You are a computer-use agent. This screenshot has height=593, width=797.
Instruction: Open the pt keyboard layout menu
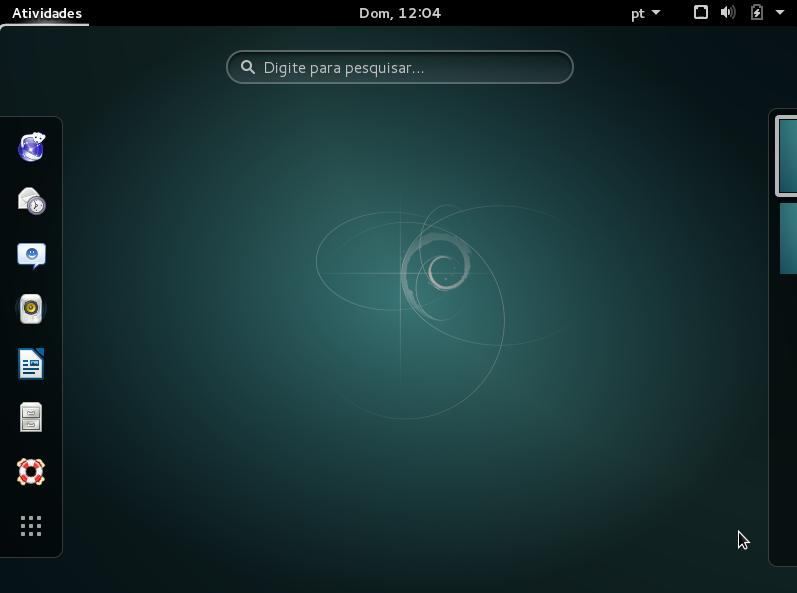click(x=645, y=13)
